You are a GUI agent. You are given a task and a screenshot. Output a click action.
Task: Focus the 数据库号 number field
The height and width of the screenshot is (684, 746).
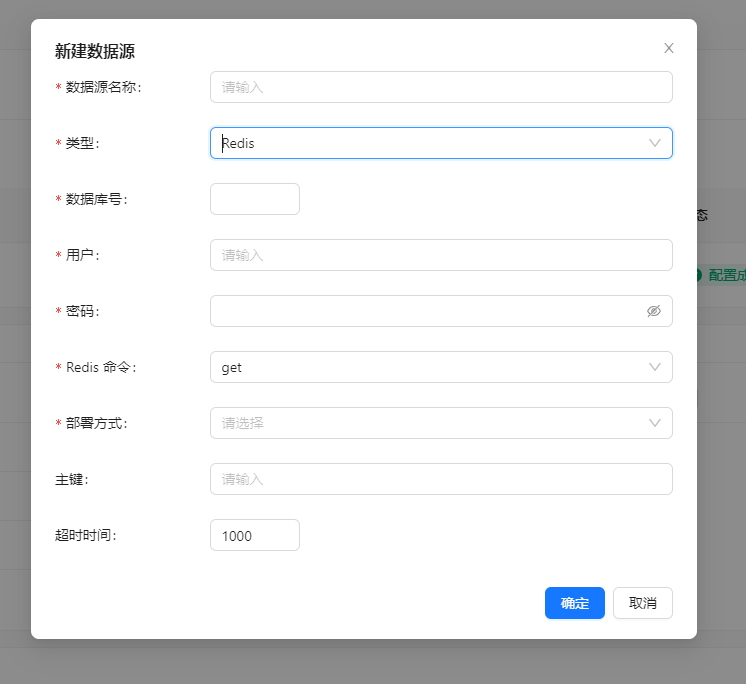pos(255,199)
